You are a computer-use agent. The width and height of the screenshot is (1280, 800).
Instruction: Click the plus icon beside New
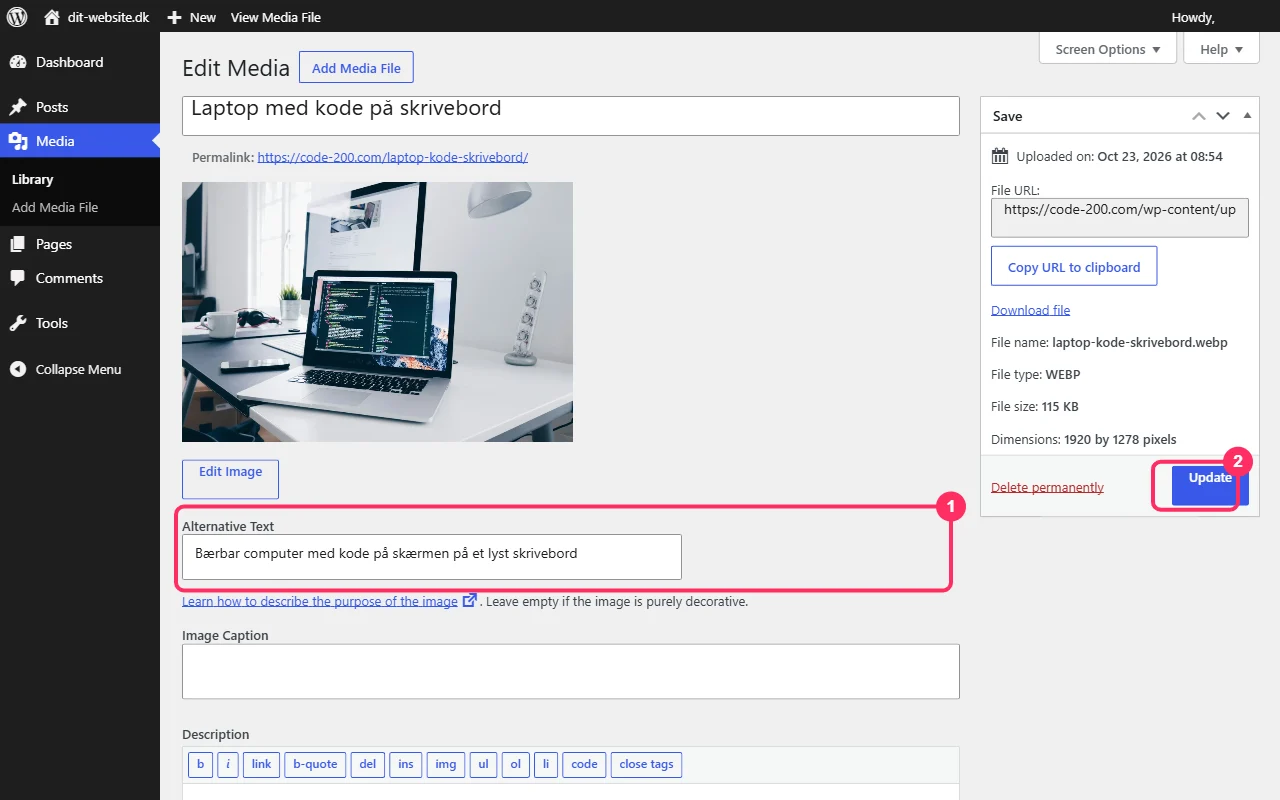click(x=174, y=17)
